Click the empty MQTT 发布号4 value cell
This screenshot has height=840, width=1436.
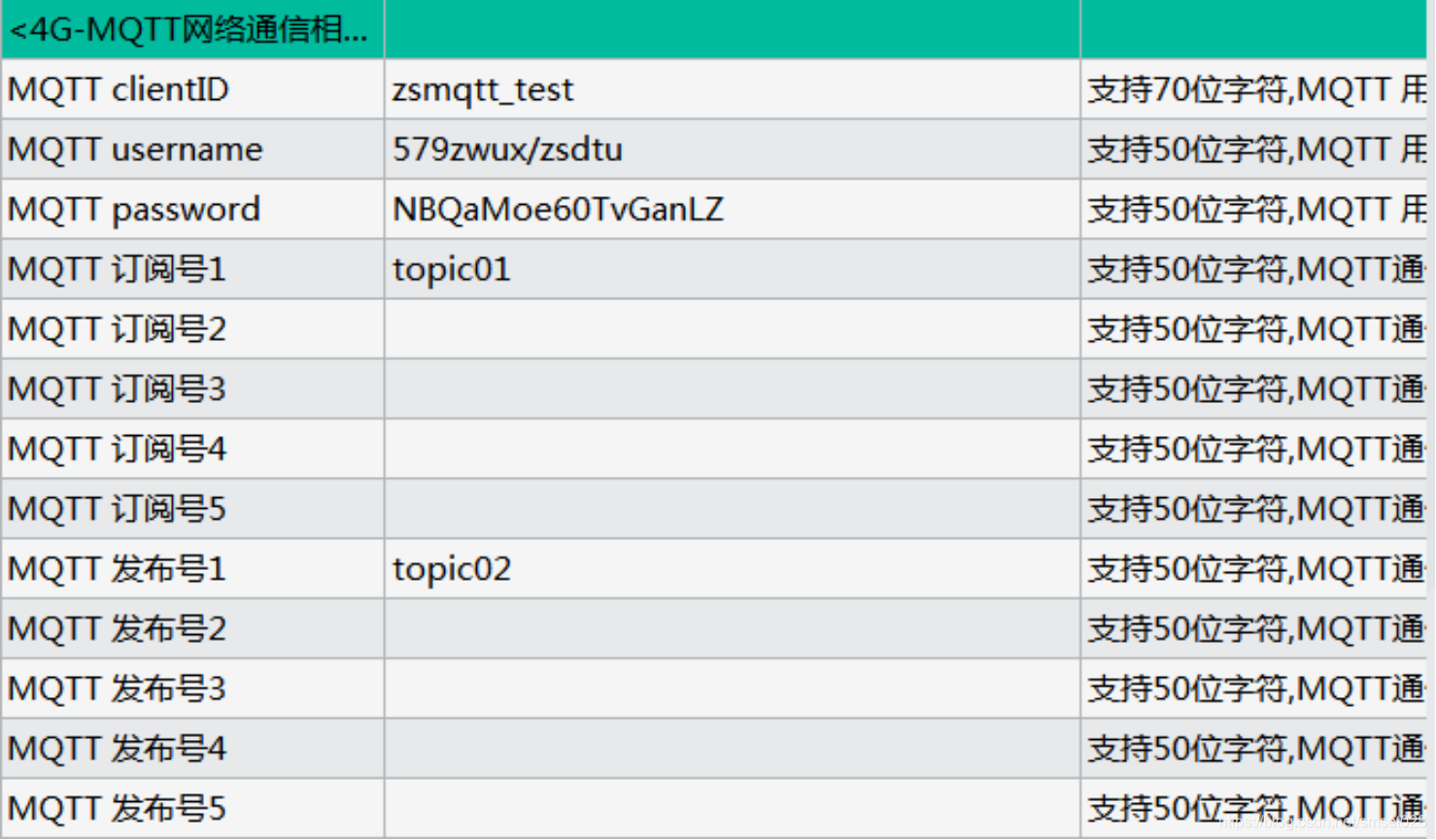732,749
